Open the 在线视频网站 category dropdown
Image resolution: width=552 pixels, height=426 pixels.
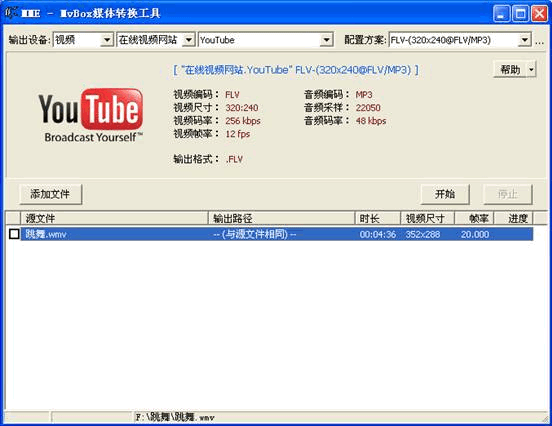(x=189, y=40)
